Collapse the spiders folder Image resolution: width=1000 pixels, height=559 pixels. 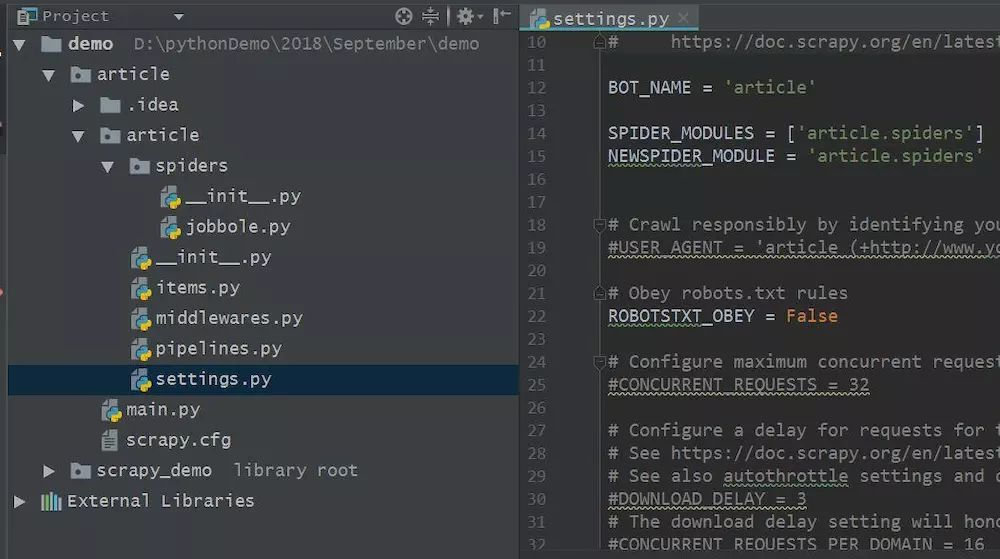pyautogui.click(x=107, y=166)
